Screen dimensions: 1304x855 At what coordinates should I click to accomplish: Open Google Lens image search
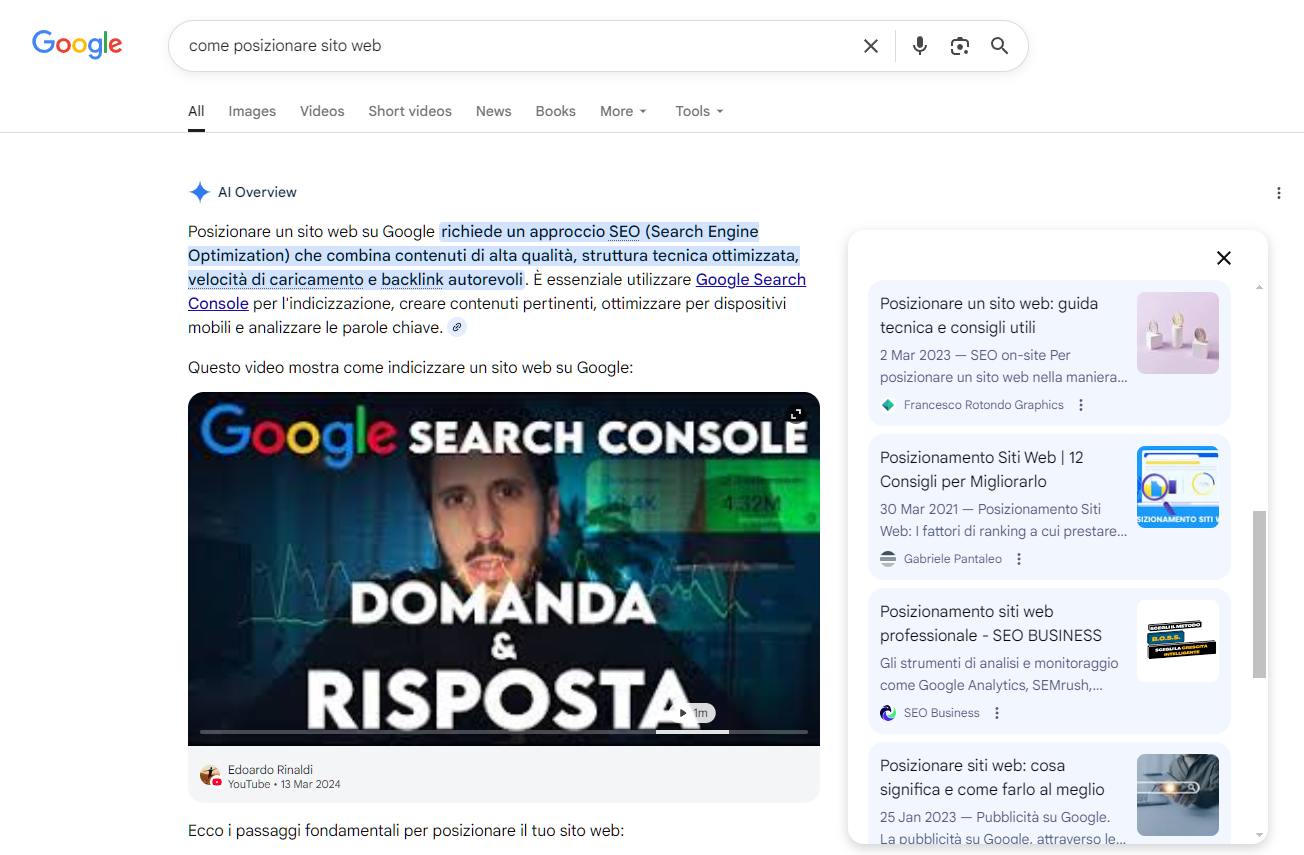point(959,45)
